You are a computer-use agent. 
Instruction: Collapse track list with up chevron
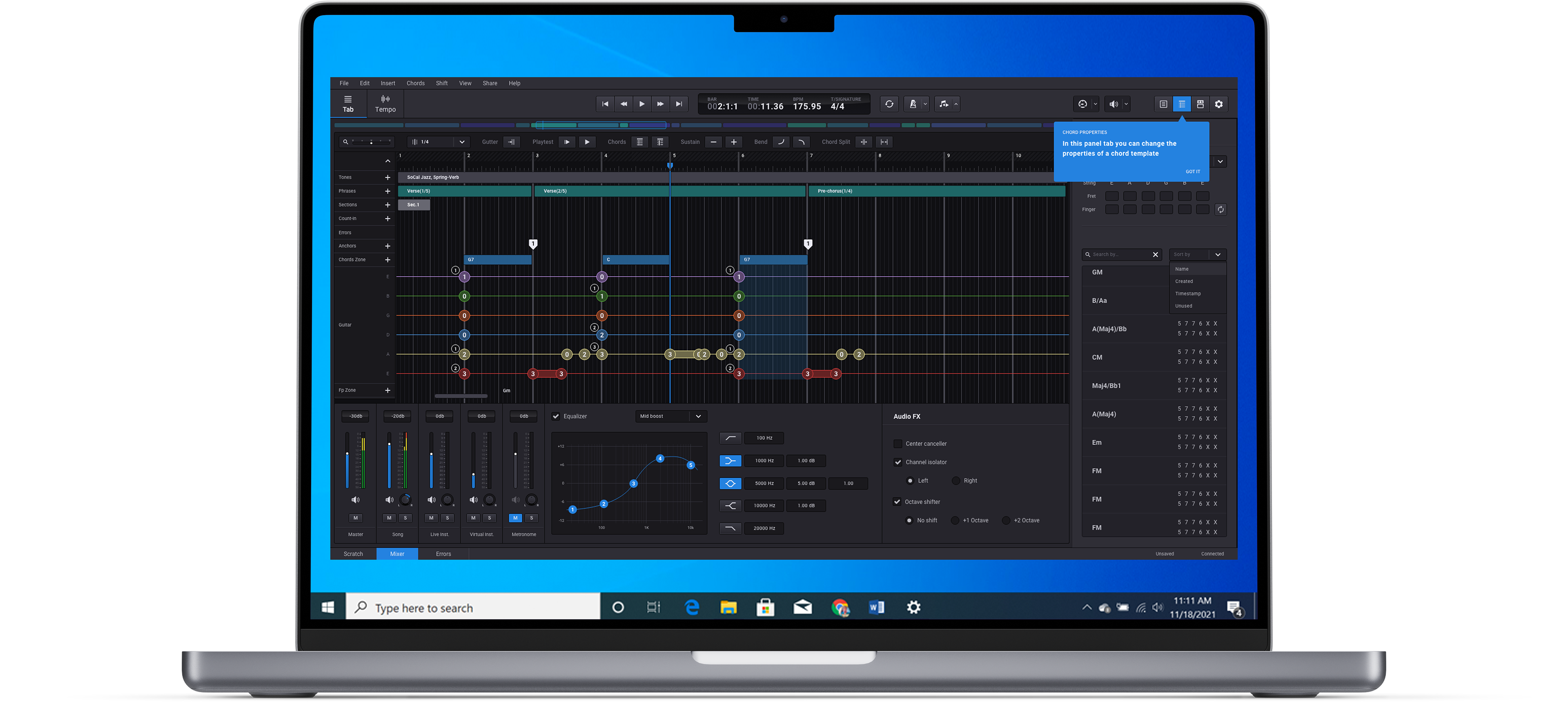tap(388, 161)
